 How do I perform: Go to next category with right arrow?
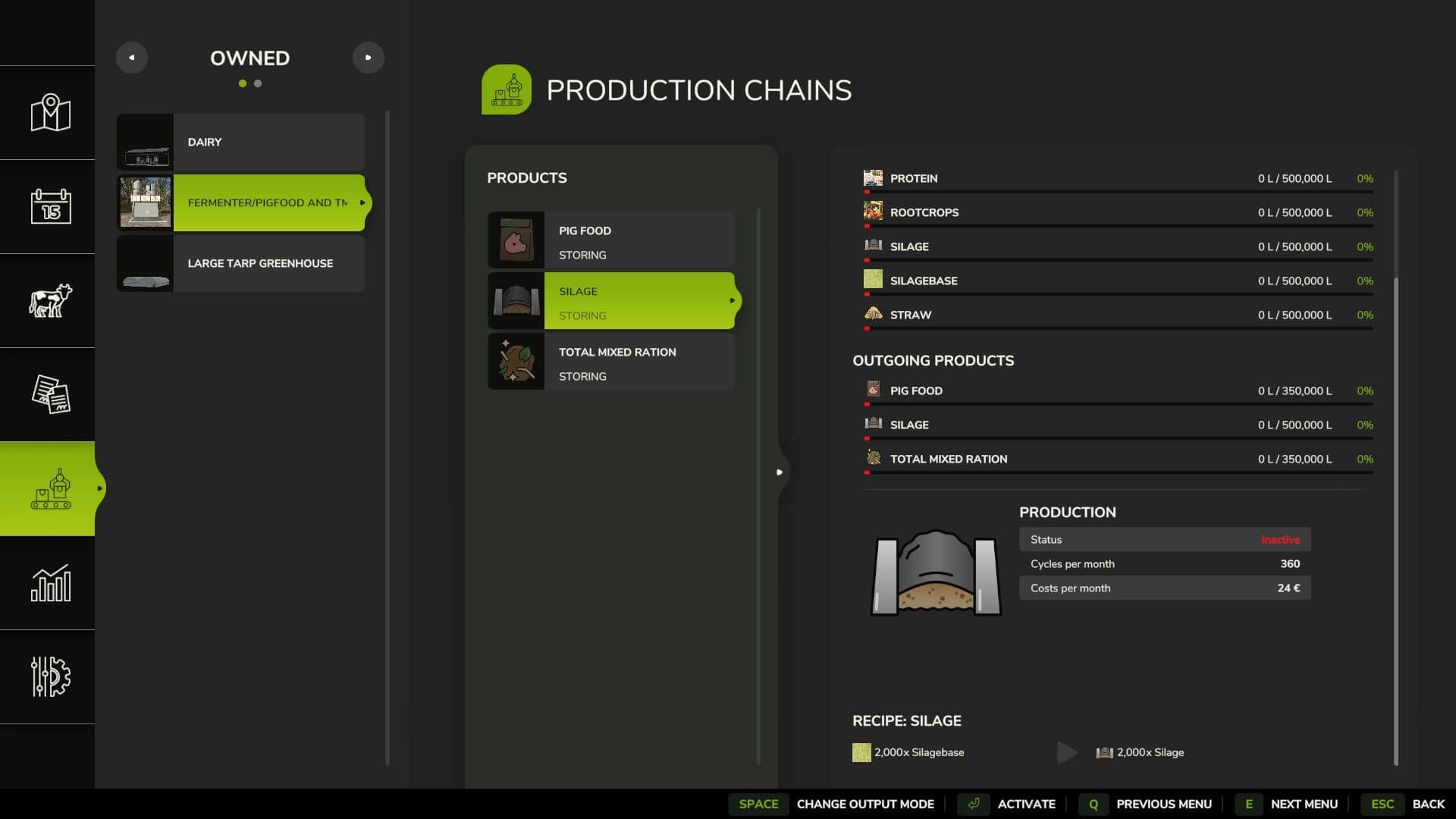pos(368,58)
